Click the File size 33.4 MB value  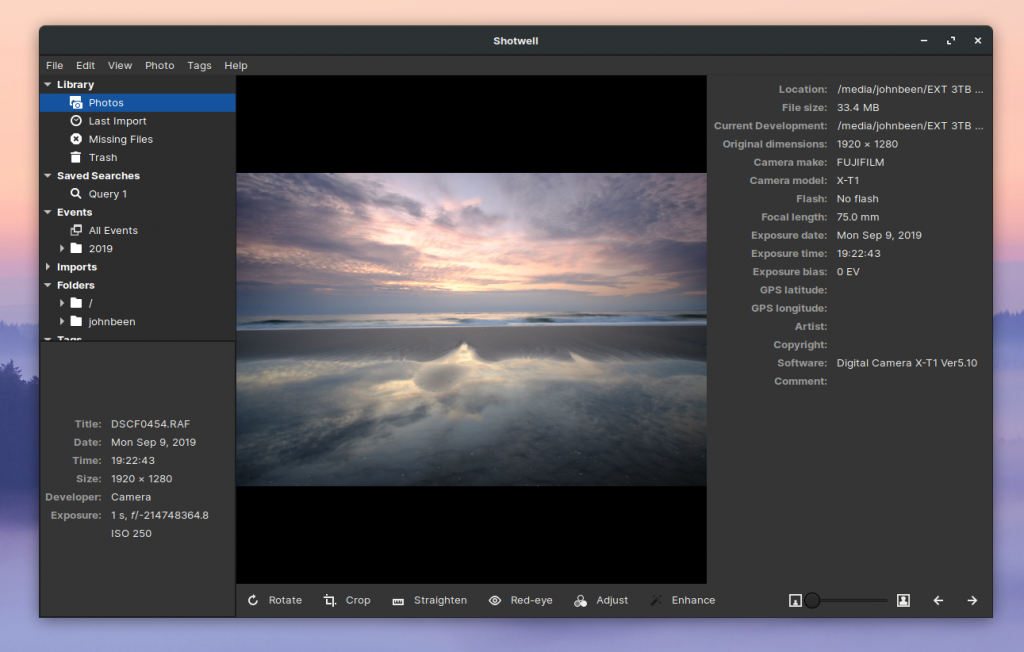(x=857, y=107)
